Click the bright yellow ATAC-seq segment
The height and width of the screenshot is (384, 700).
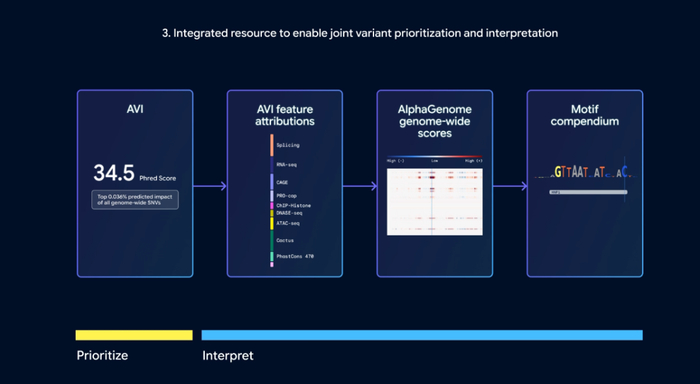pos(272,223)
